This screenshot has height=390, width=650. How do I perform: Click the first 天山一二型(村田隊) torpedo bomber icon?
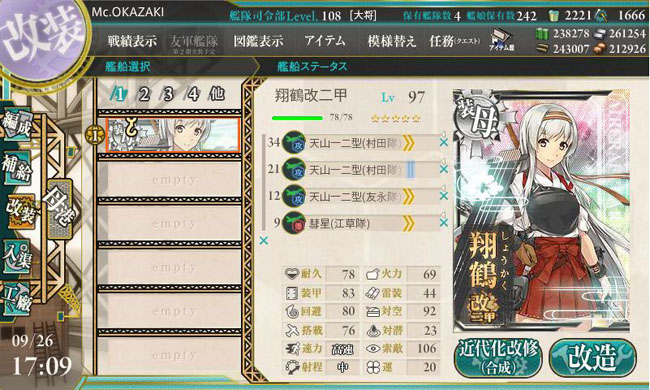(x=294, y=143)
